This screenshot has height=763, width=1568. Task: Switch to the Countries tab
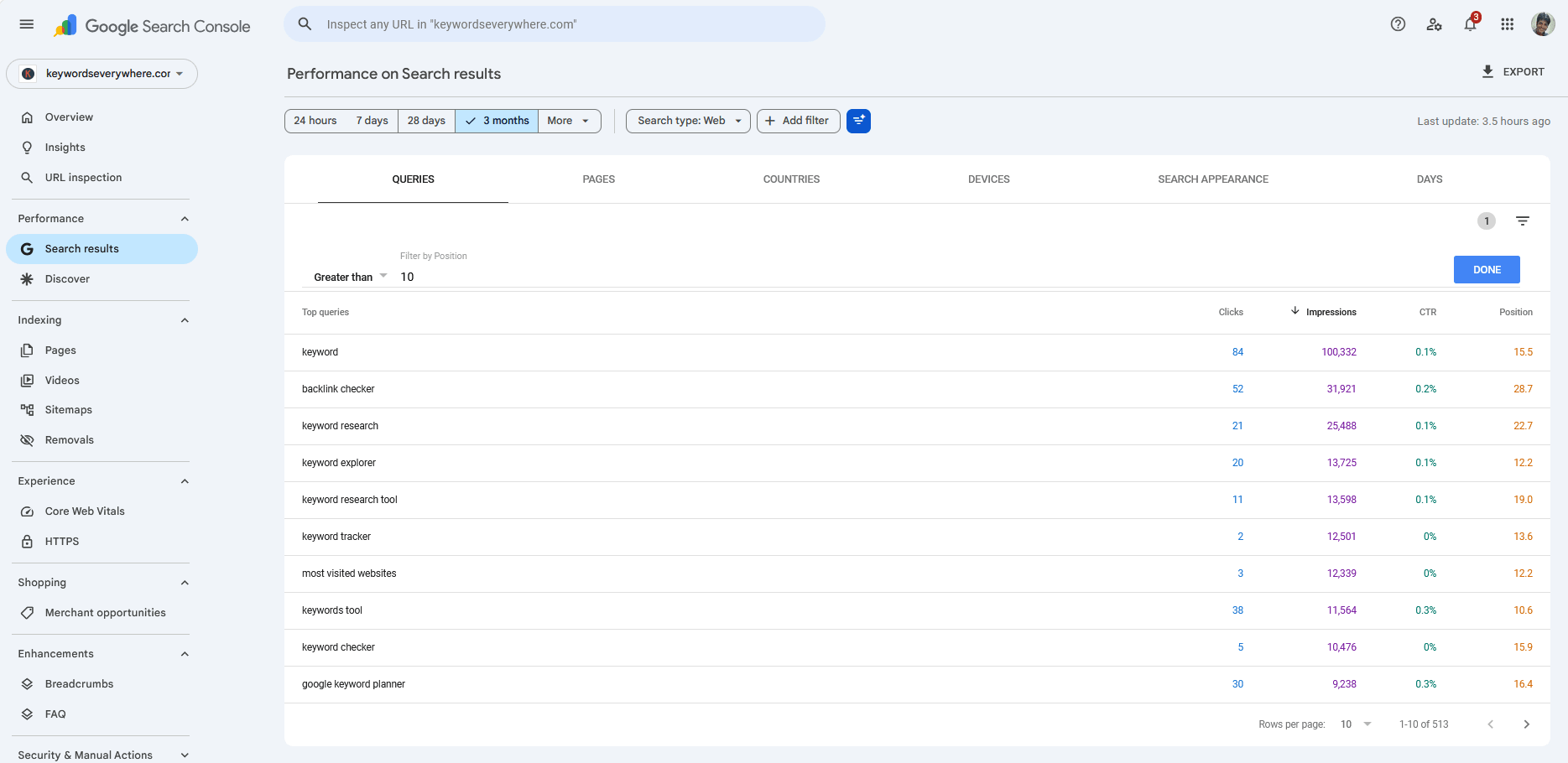click(791, 179)
